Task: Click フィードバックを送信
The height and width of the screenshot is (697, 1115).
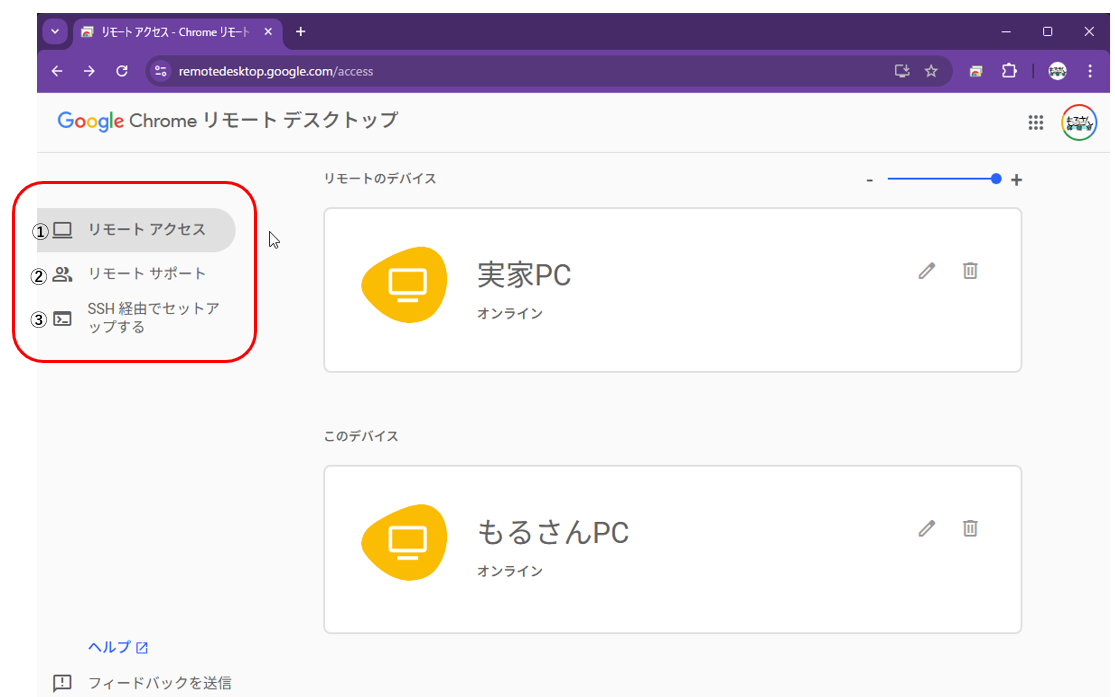Action: (159, 683)
